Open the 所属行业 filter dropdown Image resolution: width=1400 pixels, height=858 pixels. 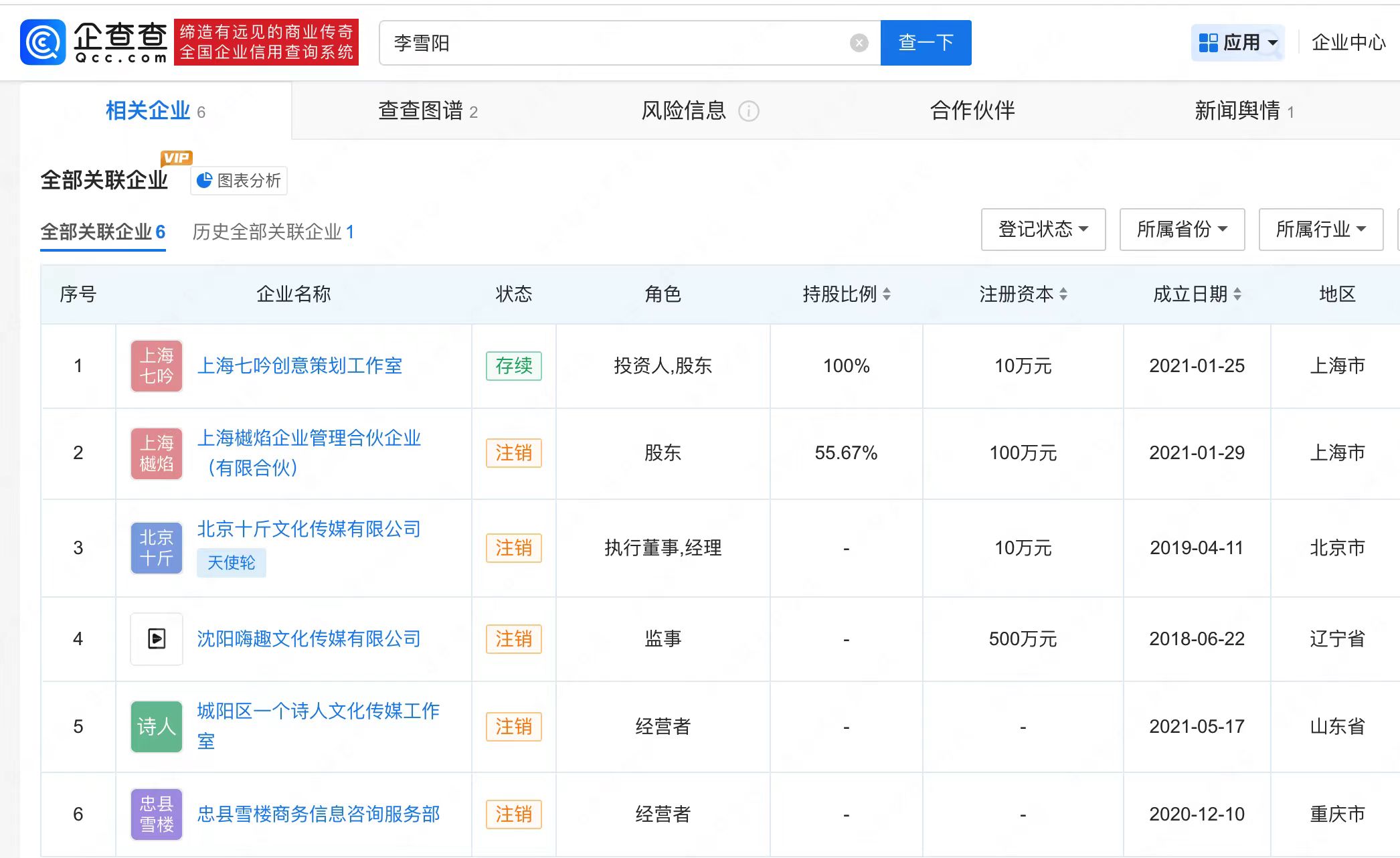pyautogui.click(x=1320, y=229)
